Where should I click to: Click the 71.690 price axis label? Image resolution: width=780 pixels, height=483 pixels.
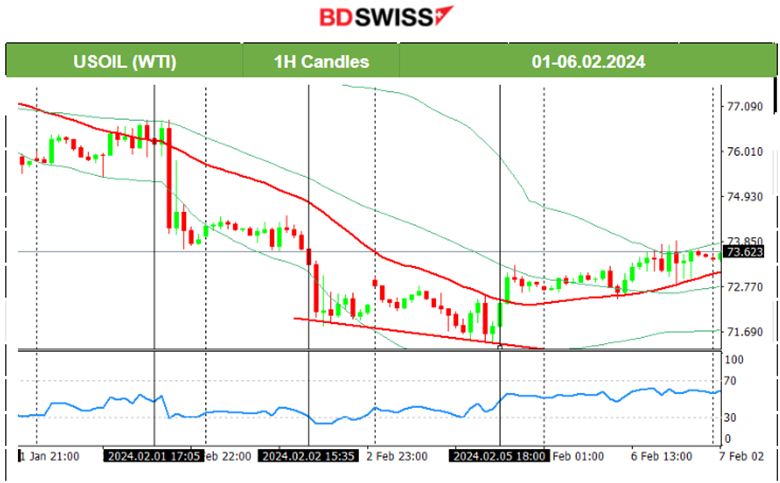tap(744, 332)
